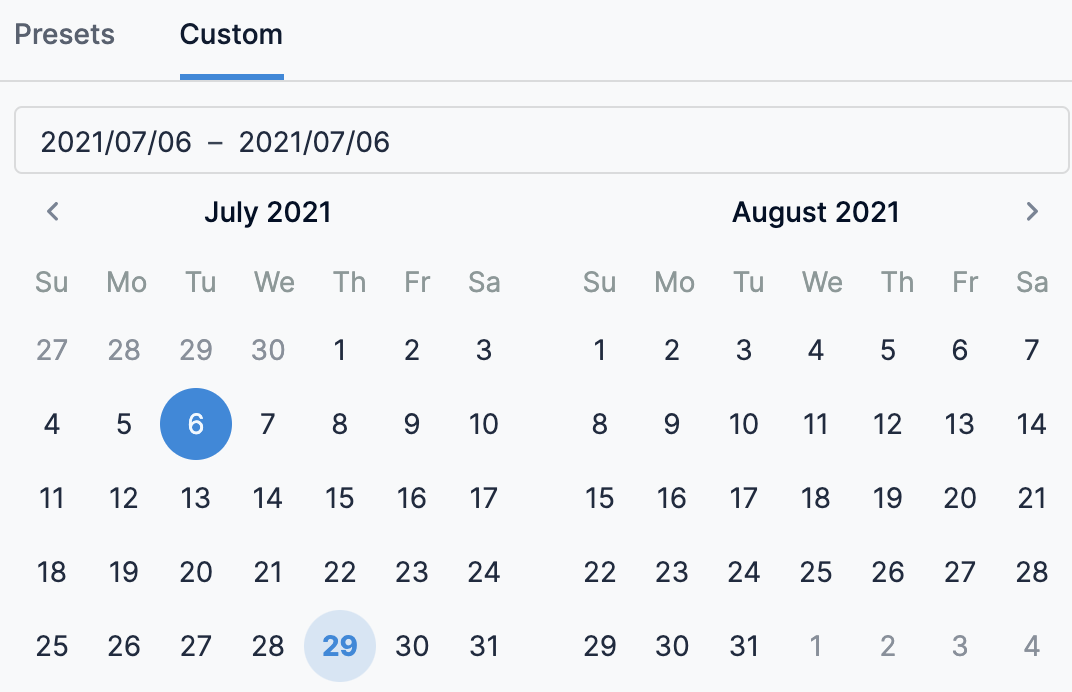Select August 31 as end date
This screenshot has width=1072, height=692.
click(x=744, y=646)
